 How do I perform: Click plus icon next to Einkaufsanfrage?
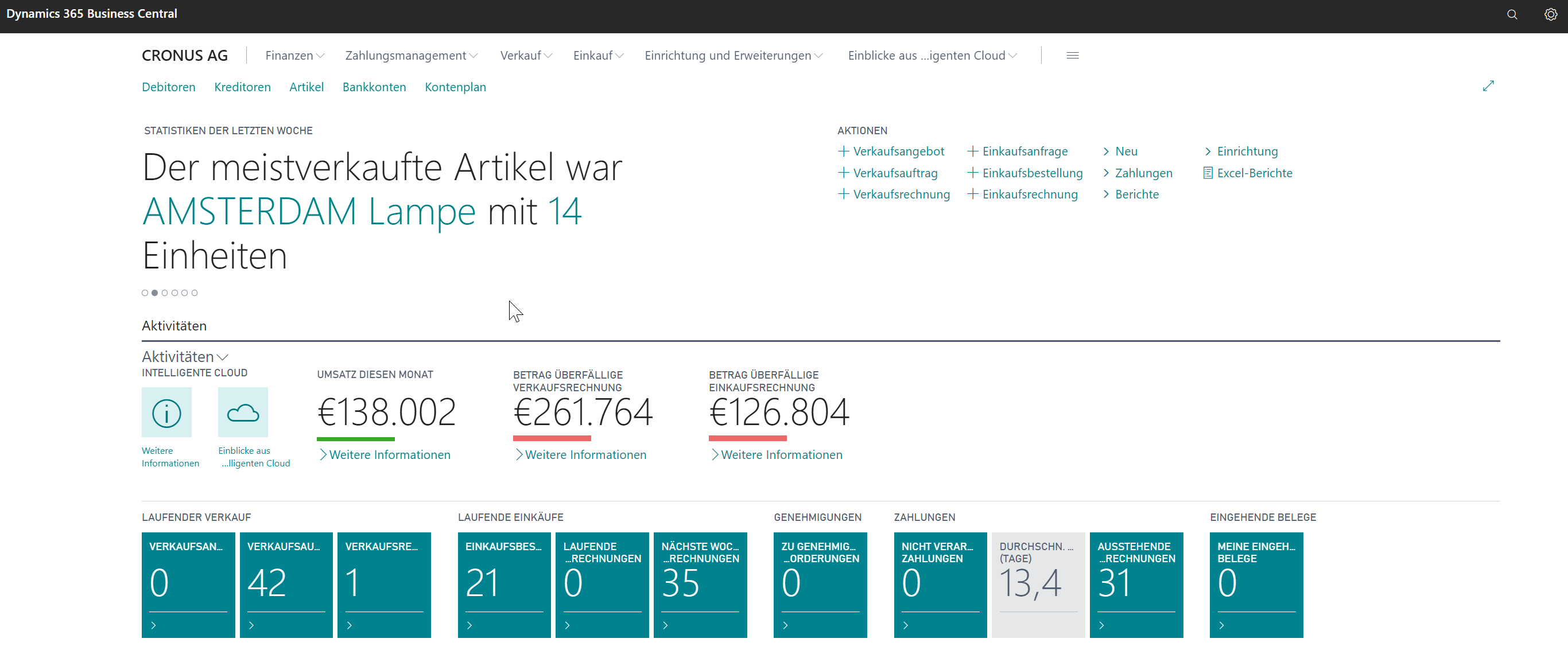click(973, 151)
